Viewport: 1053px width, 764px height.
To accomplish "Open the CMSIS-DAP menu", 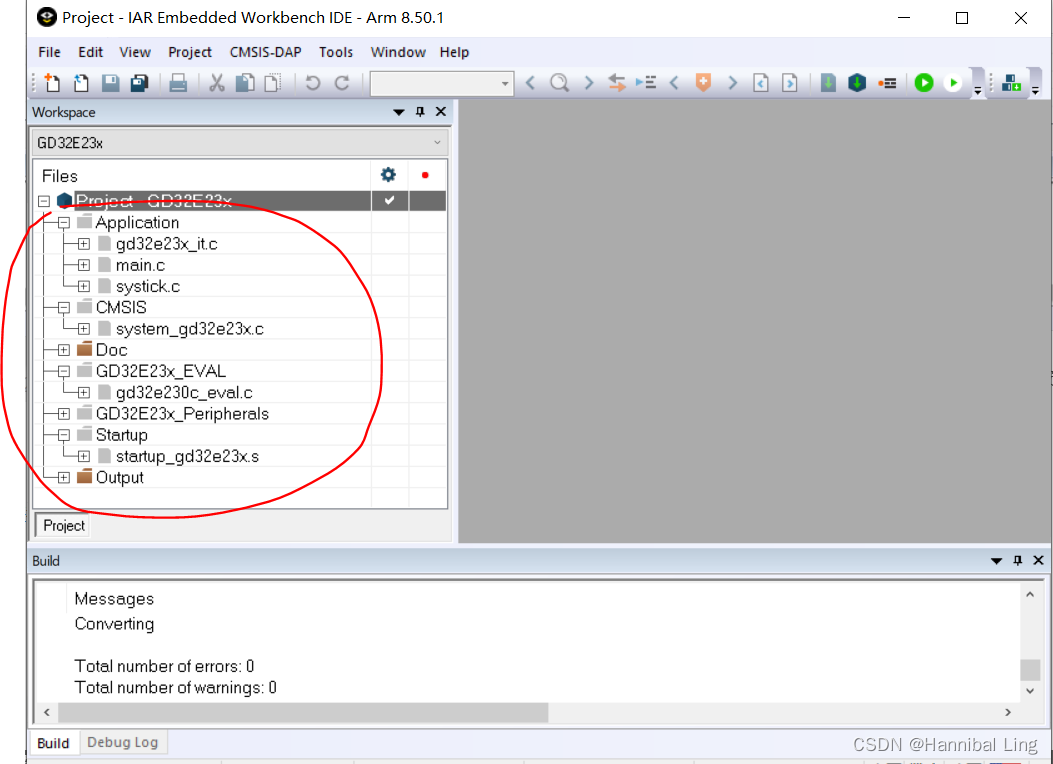I will (265, 52).
